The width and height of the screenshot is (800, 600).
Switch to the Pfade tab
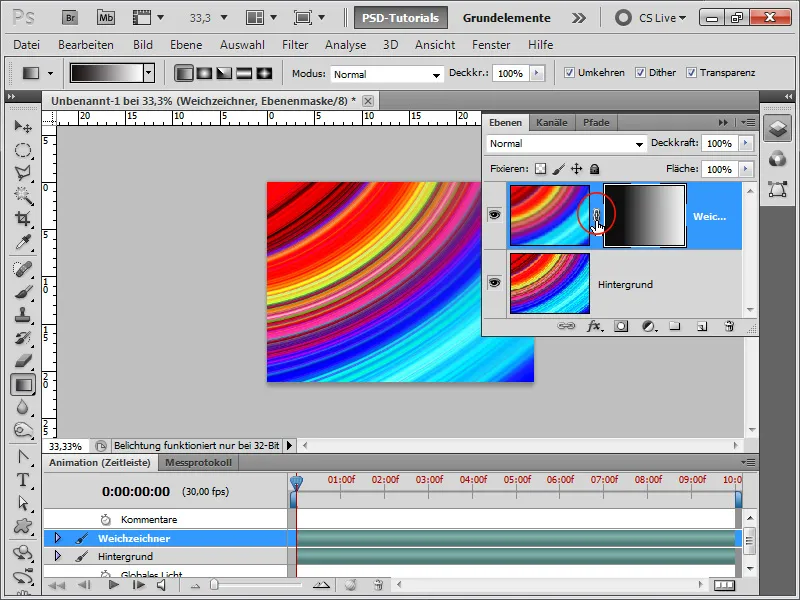click(596, 122)
